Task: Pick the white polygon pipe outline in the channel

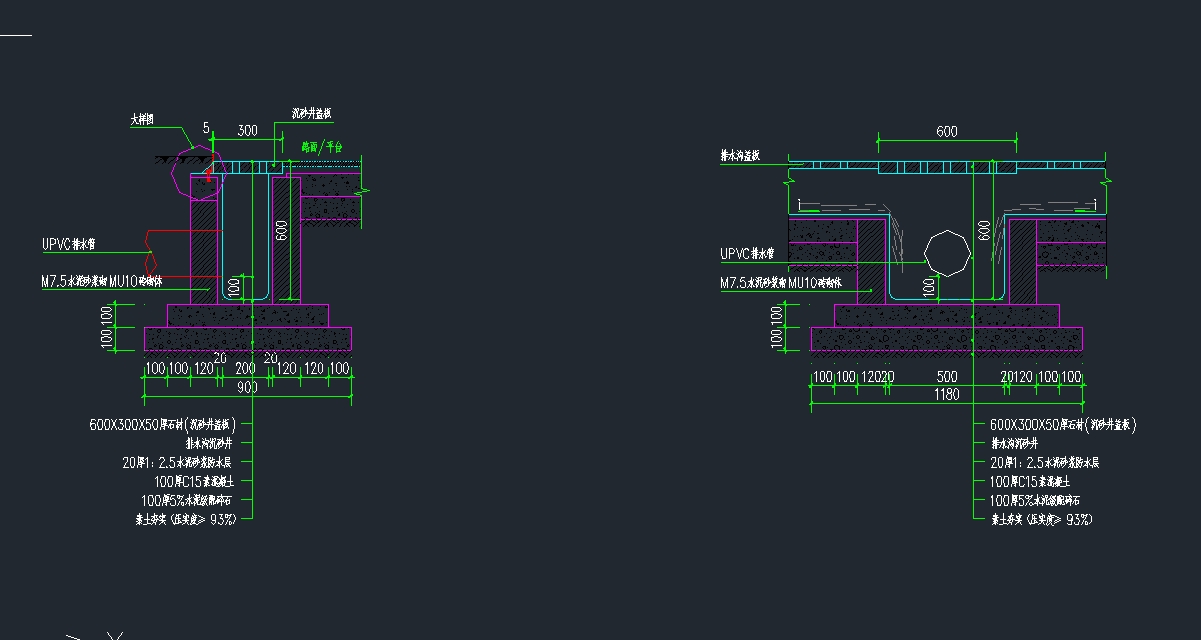Action: tap(947, 254)
